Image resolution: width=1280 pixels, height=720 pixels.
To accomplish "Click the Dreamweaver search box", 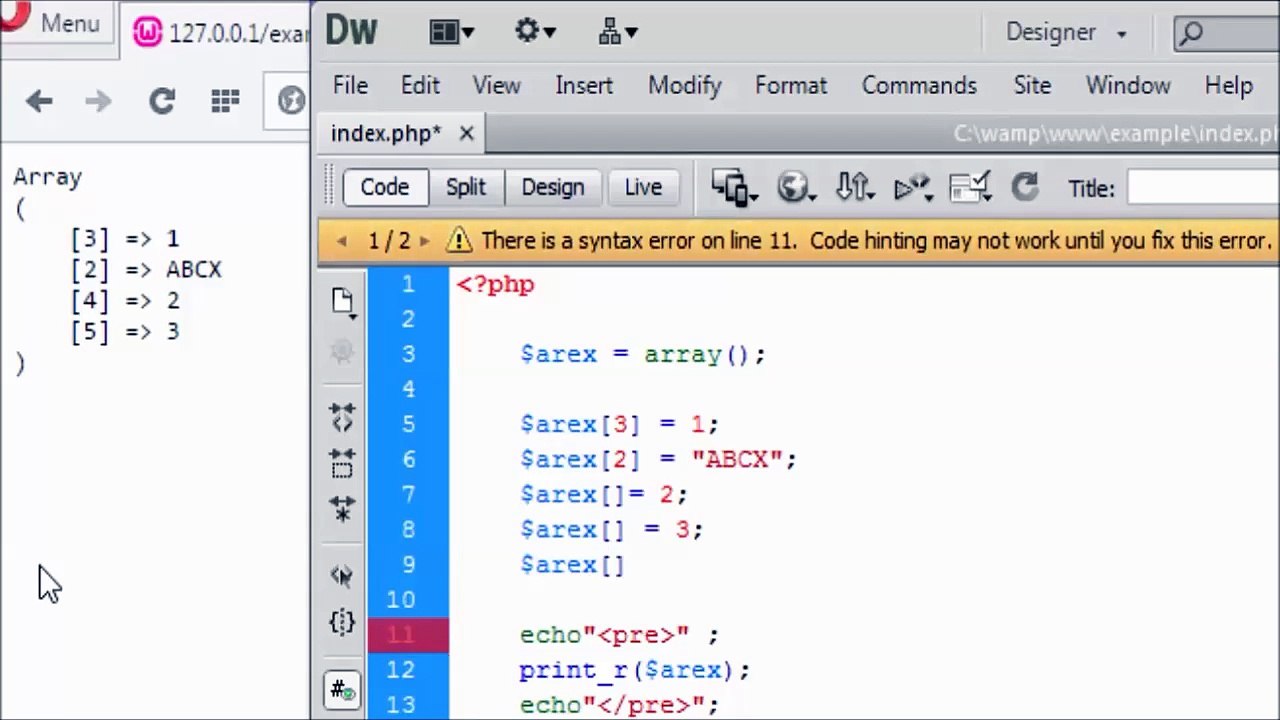I will coord(1227,33).
